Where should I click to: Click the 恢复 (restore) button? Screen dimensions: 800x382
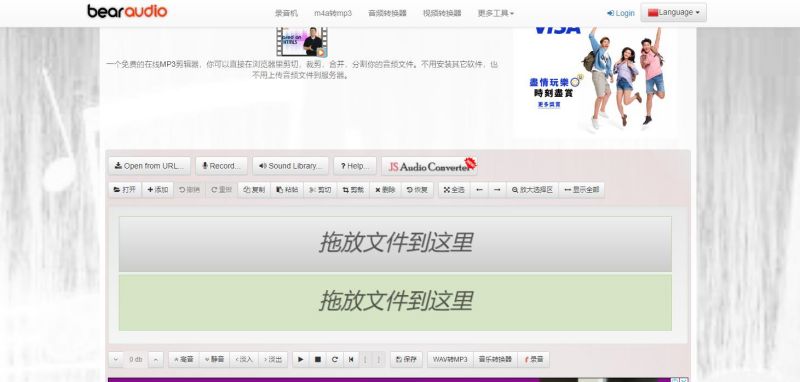coord(417,190)
